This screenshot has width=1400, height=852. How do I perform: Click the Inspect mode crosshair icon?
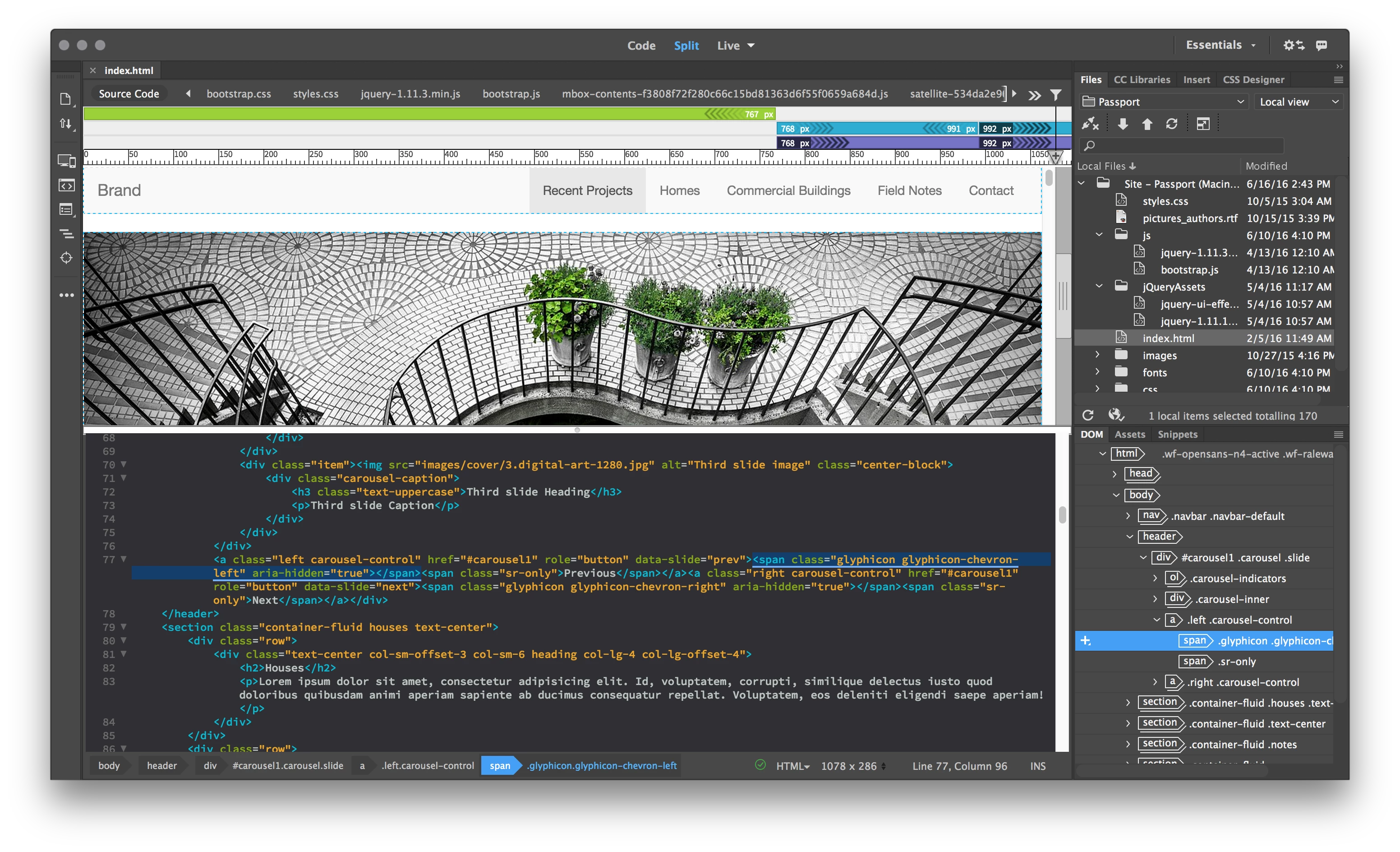click(x=66, y=258)
